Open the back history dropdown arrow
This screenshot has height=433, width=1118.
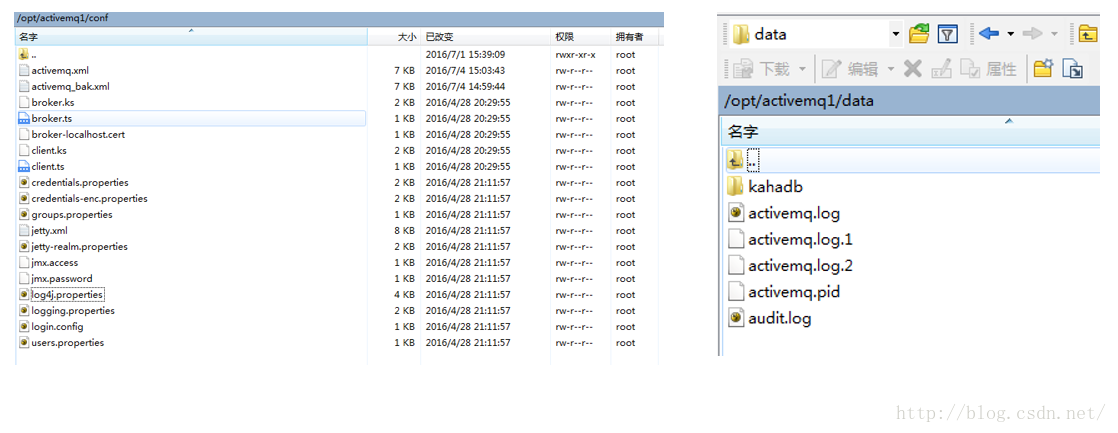[1010, 34]
